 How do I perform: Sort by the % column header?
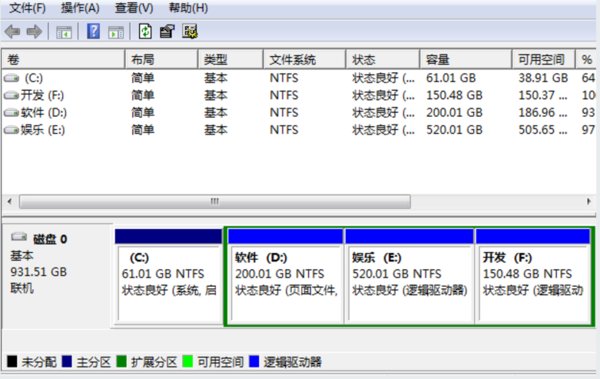tap(587, 59)
